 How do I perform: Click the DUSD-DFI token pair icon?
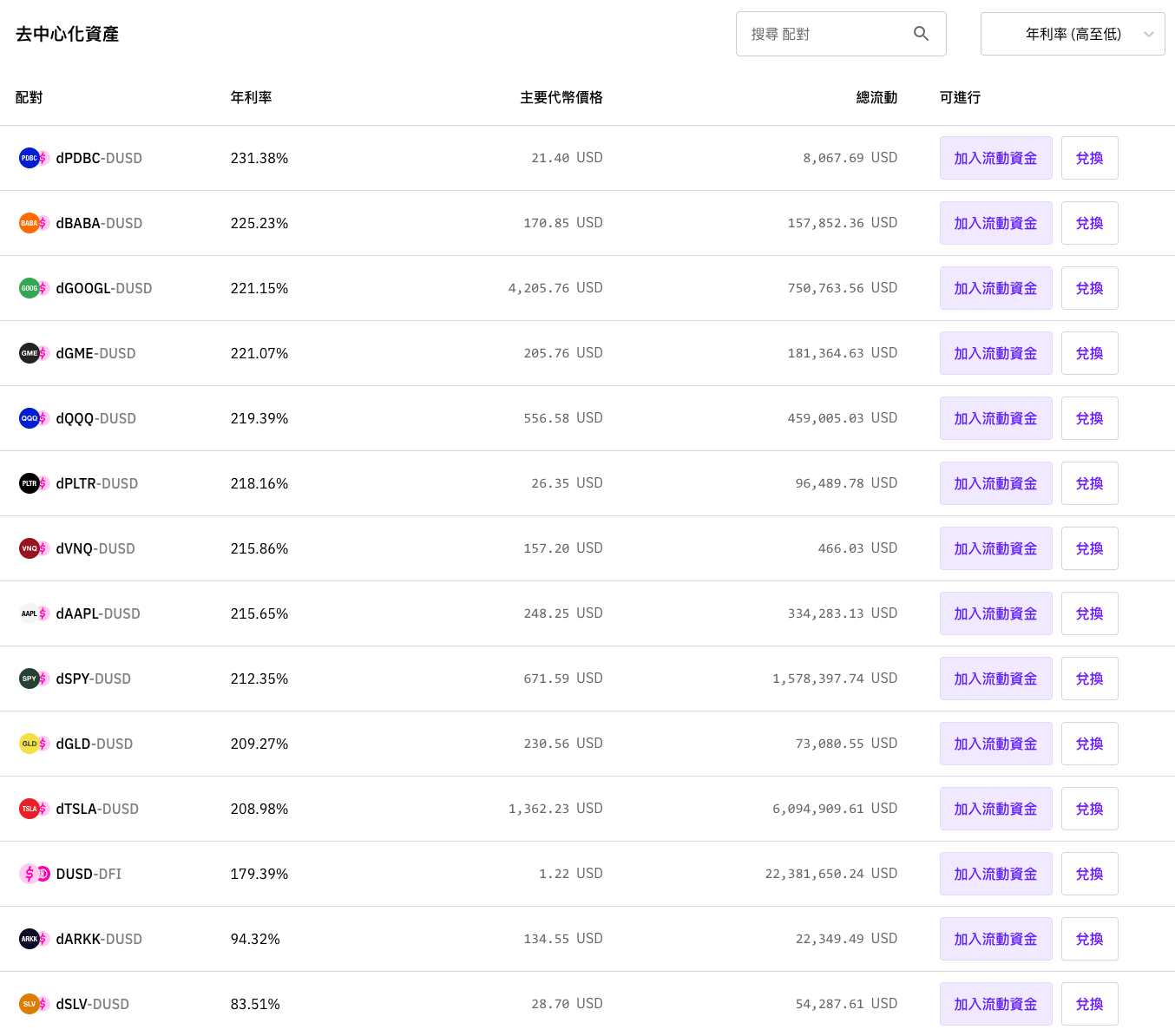34,874
